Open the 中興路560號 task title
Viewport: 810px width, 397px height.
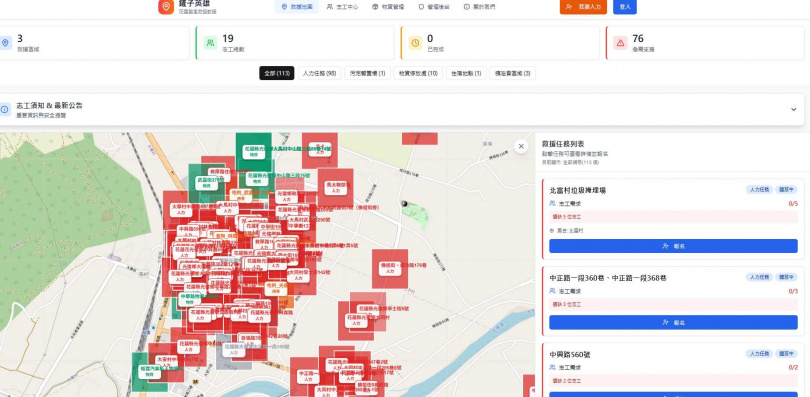coord(570,355)
